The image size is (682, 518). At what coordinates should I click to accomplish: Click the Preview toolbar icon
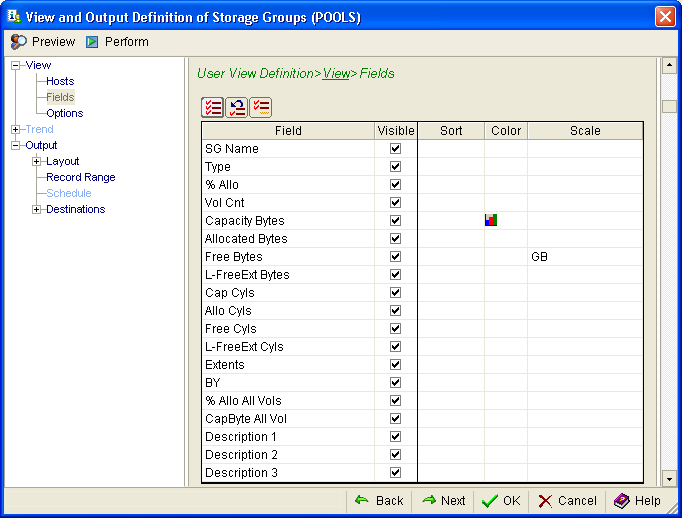19,42
